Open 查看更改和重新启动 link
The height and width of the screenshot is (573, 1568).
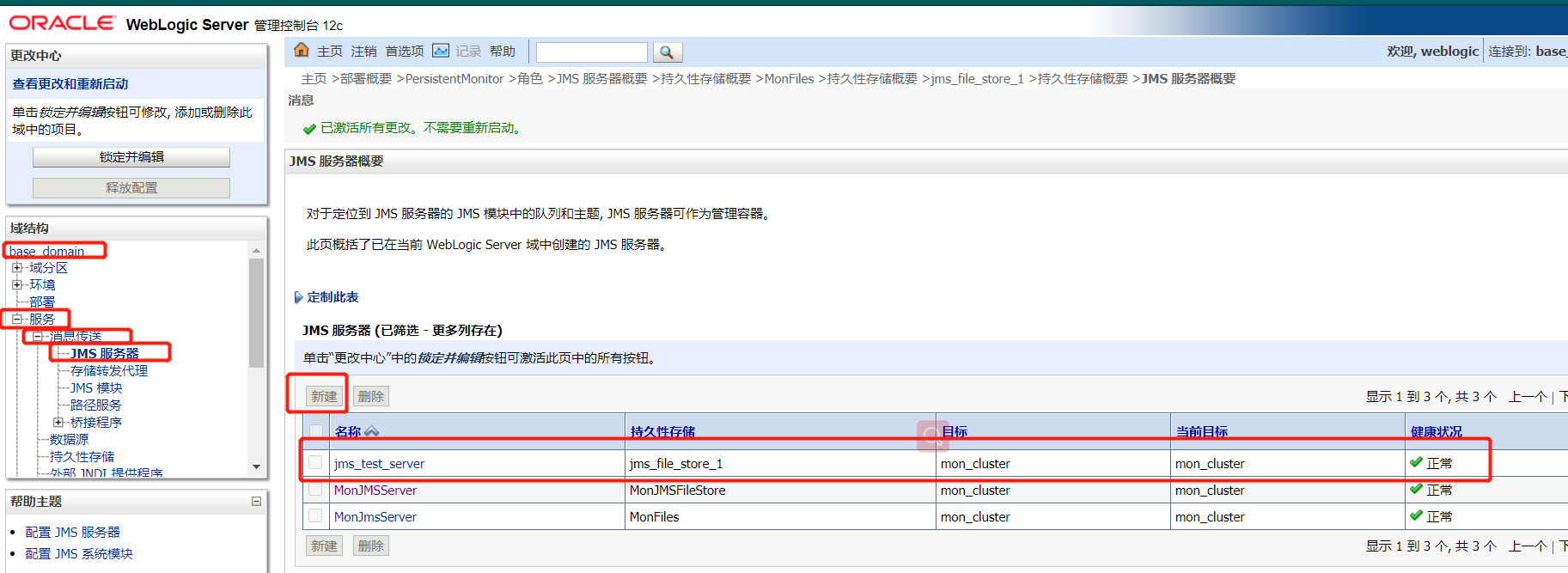click(70, 84)
